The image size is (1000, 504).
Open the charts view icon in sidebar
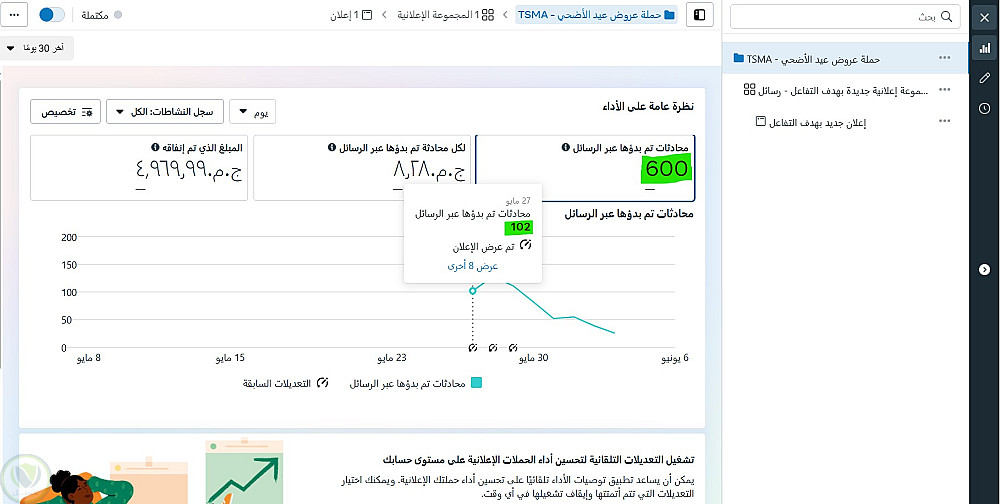click(x=984, y=48)
